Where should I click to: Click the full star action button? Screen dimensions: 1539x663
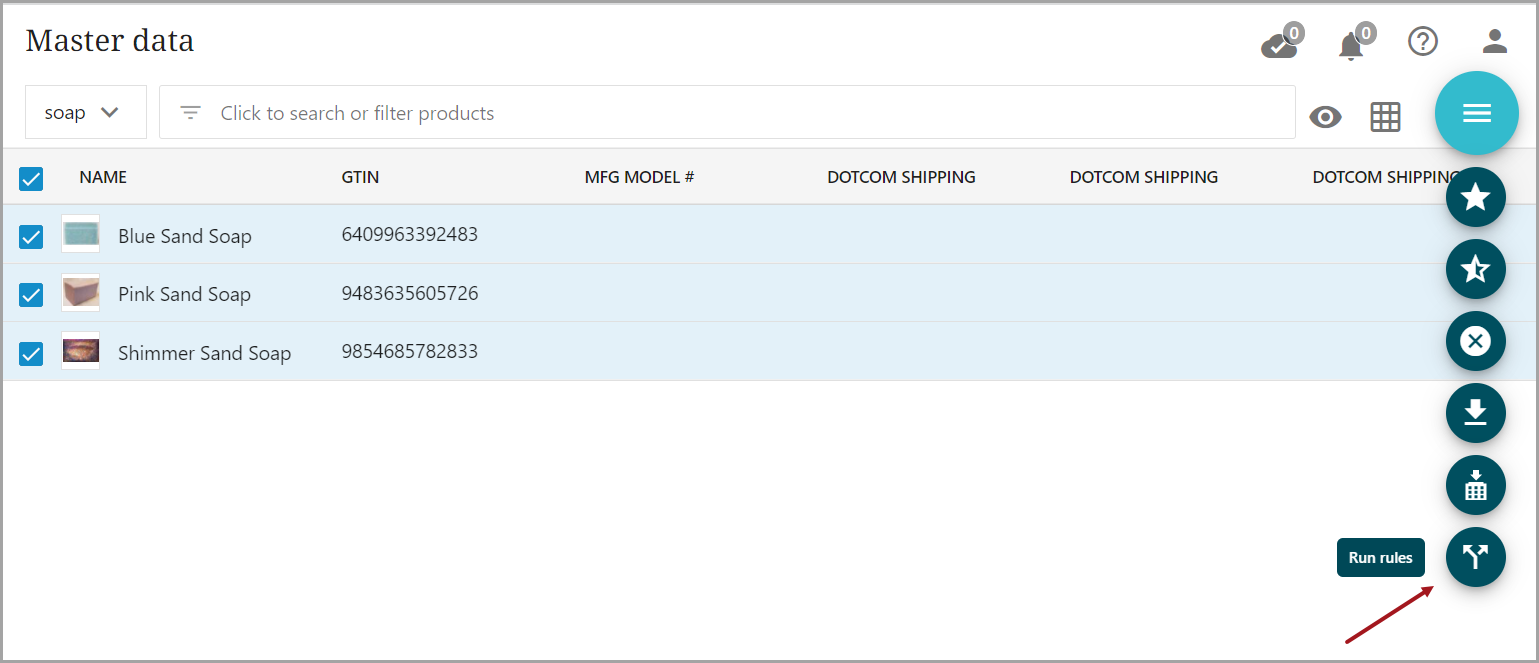[x=1475, y=197]
